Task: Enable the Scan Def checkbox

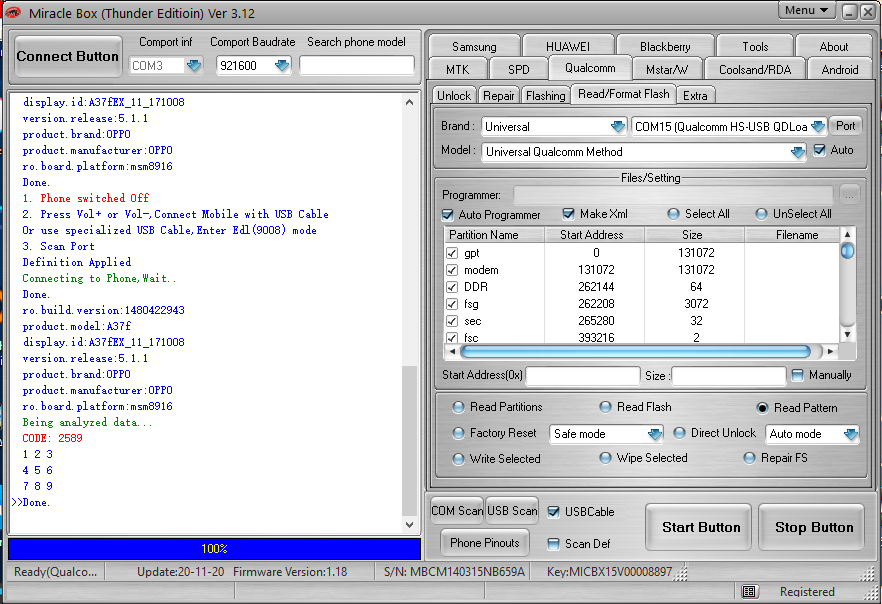Action: click(554, 544)
